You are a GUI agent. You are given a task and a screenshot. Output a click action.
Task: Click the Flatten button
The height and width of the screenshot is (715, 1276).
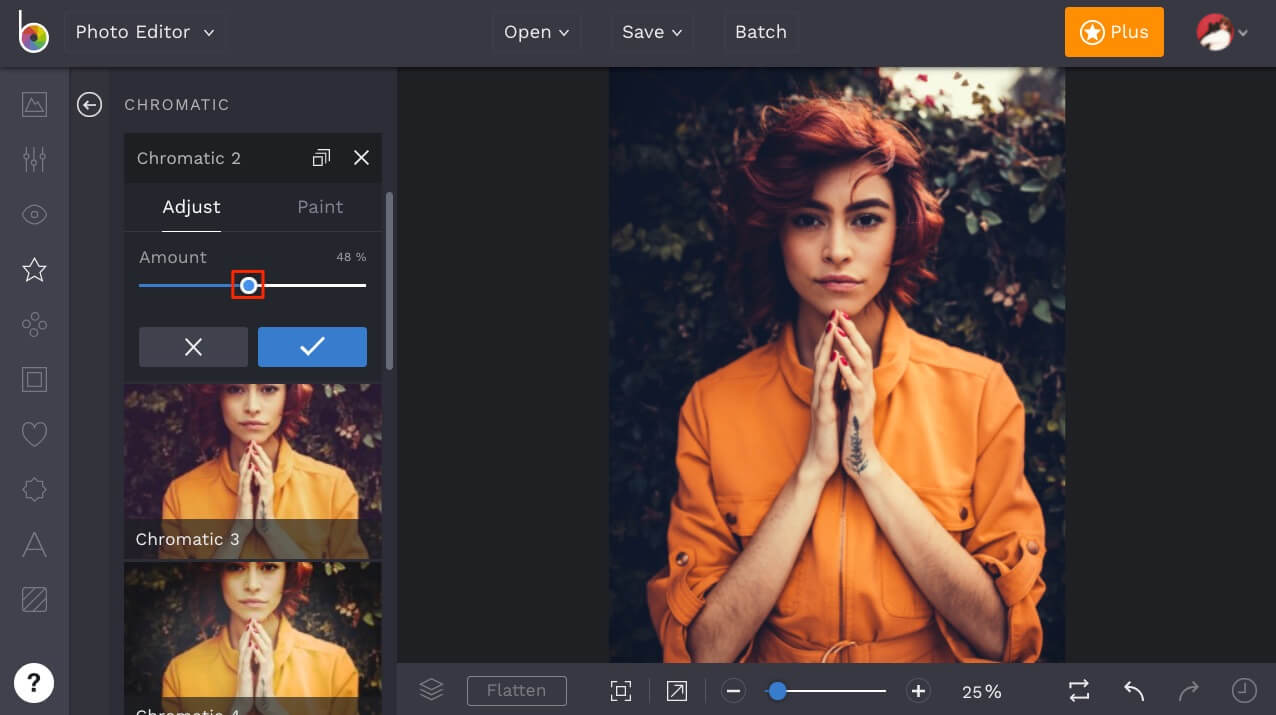(x=517, y=690)
